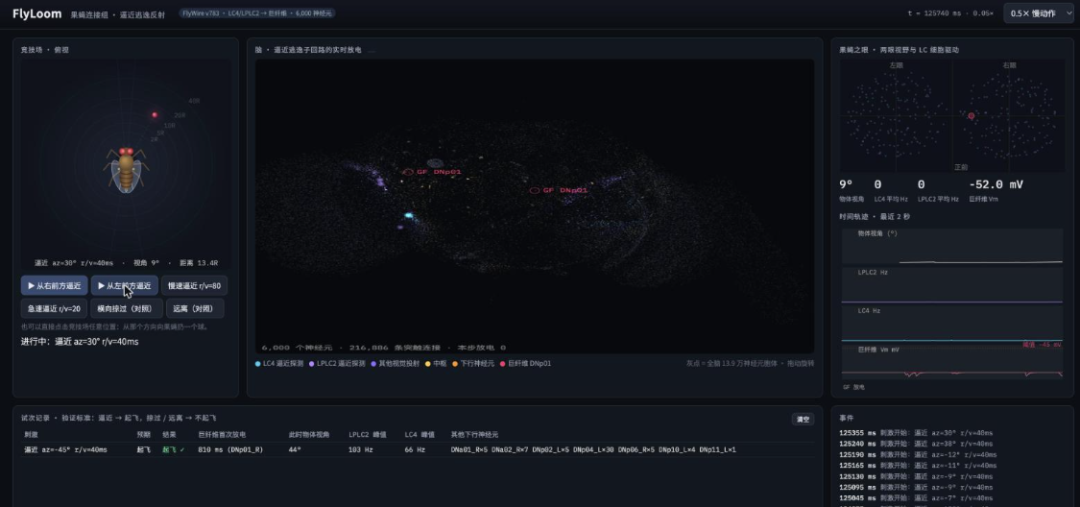Click the right eye (右眼) field plot
1080x507 pixels.
pyautogui.click(x=1009, y=116)
